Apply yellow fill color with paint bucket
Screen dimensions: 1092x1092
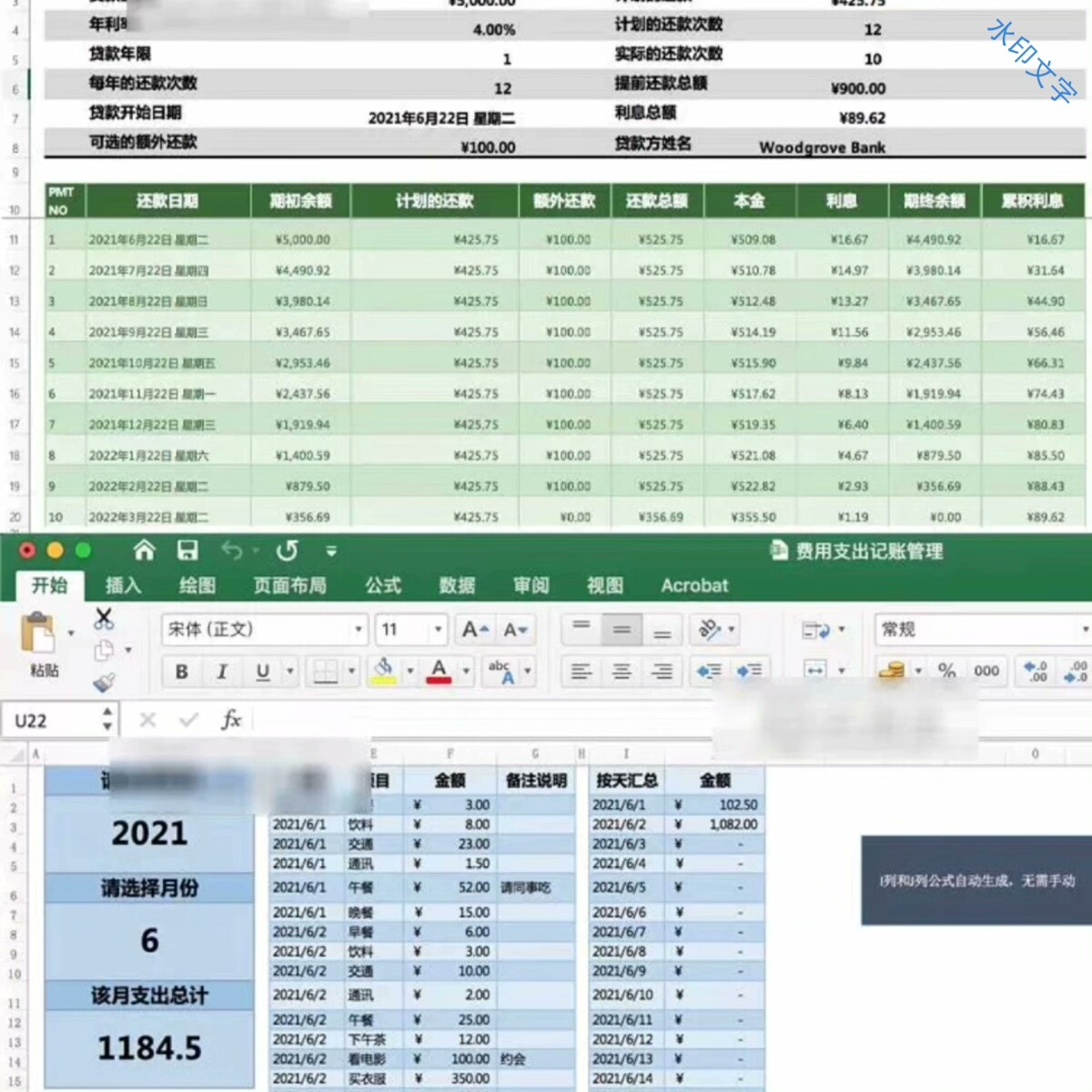(384, 671)
